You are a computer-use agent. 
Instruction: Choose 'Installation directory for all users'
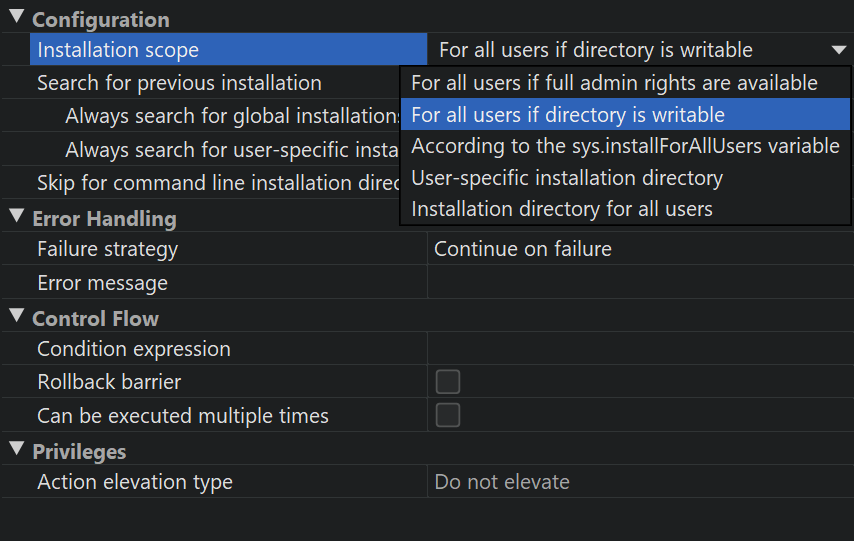562,209
